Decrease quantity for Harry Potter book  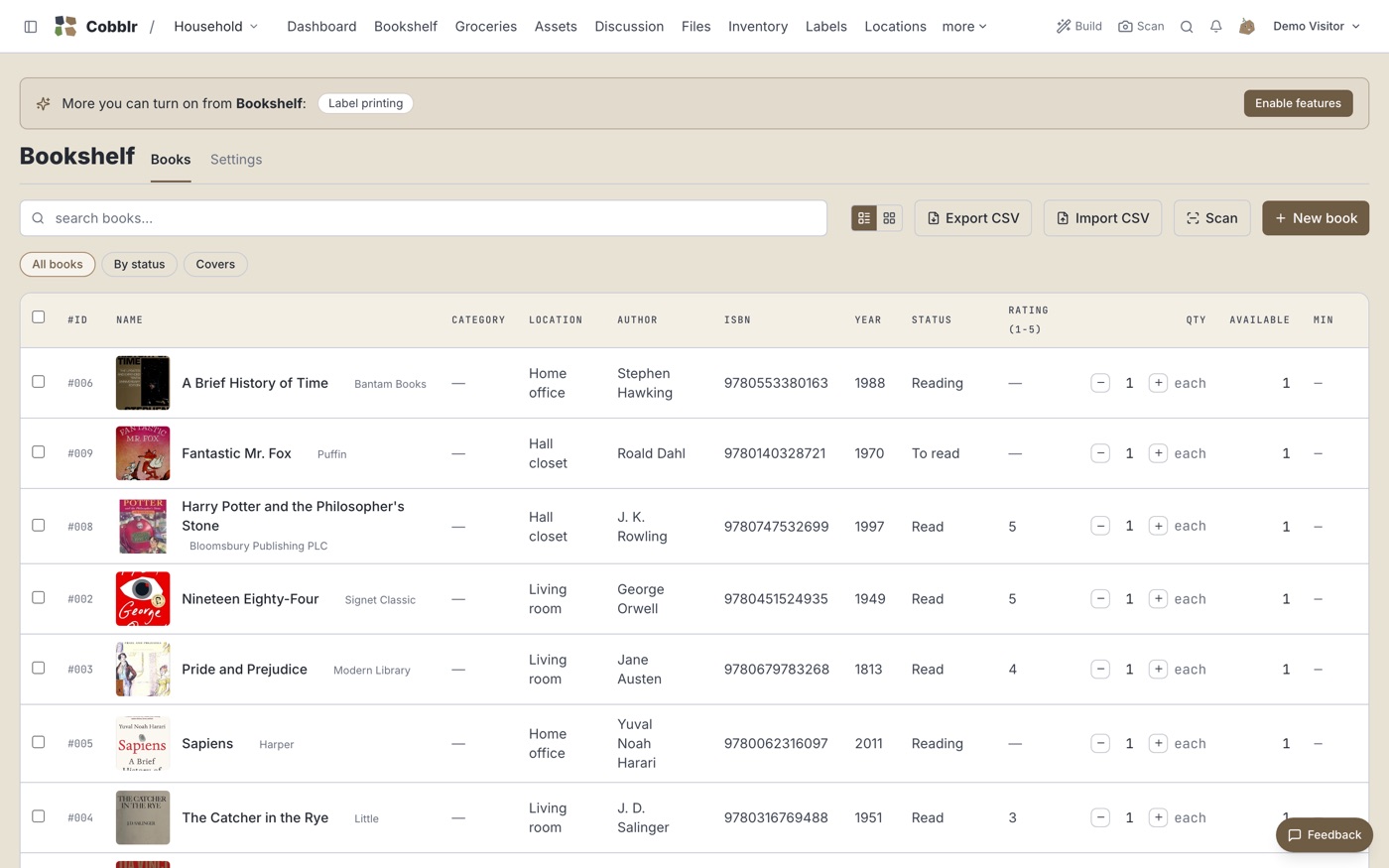(x=1100, y=526)
